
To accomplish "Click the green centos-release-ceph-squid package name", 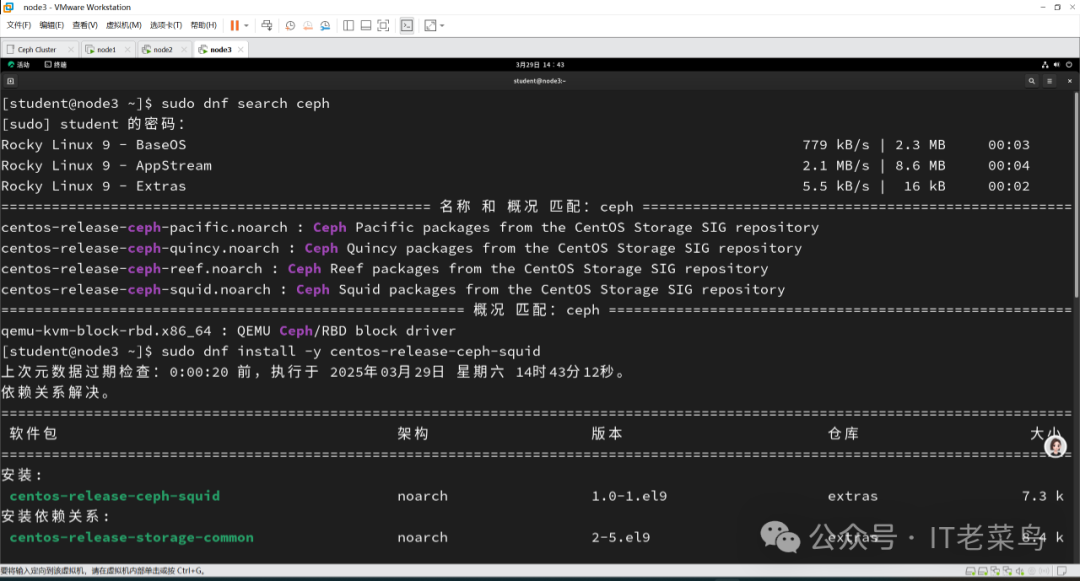I will 115,496.
